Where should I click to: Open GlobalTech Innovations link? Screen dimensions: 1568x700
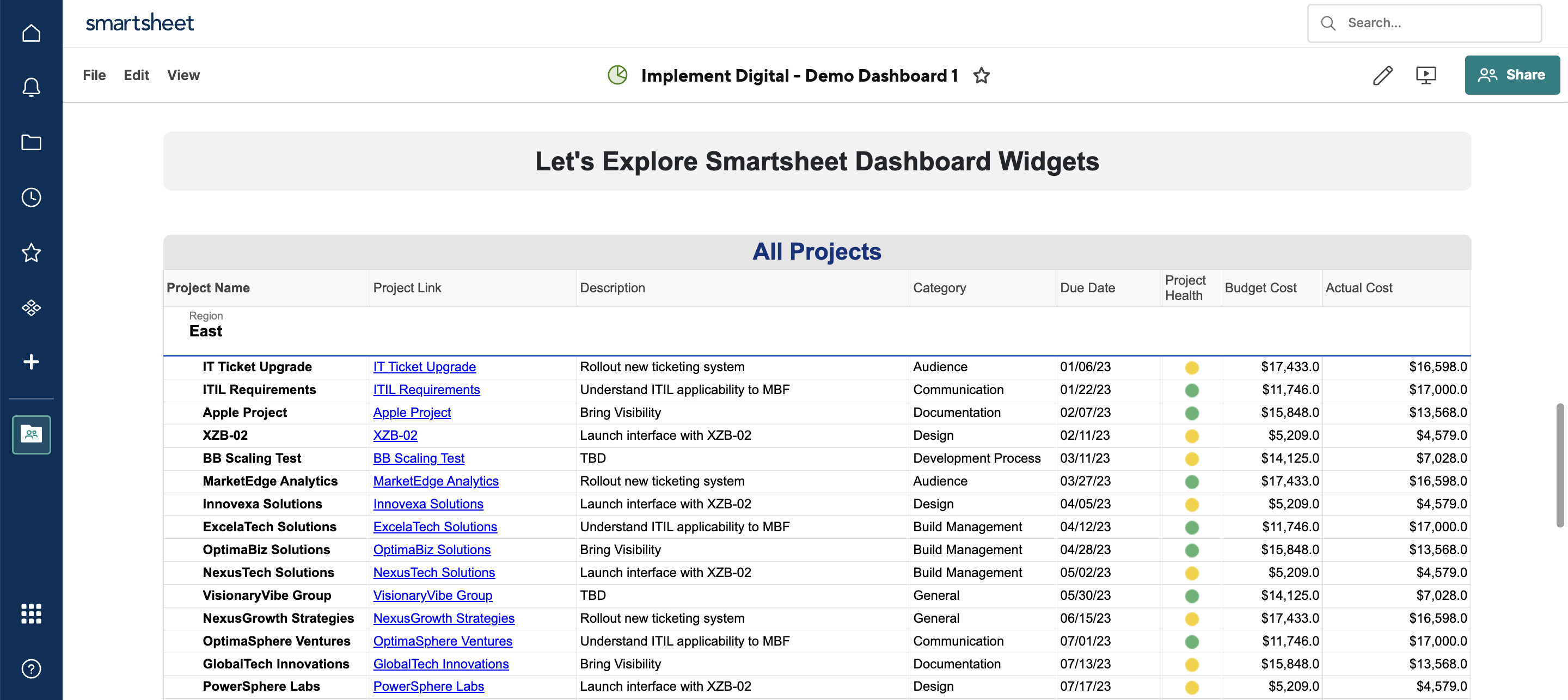pos(440,664)
